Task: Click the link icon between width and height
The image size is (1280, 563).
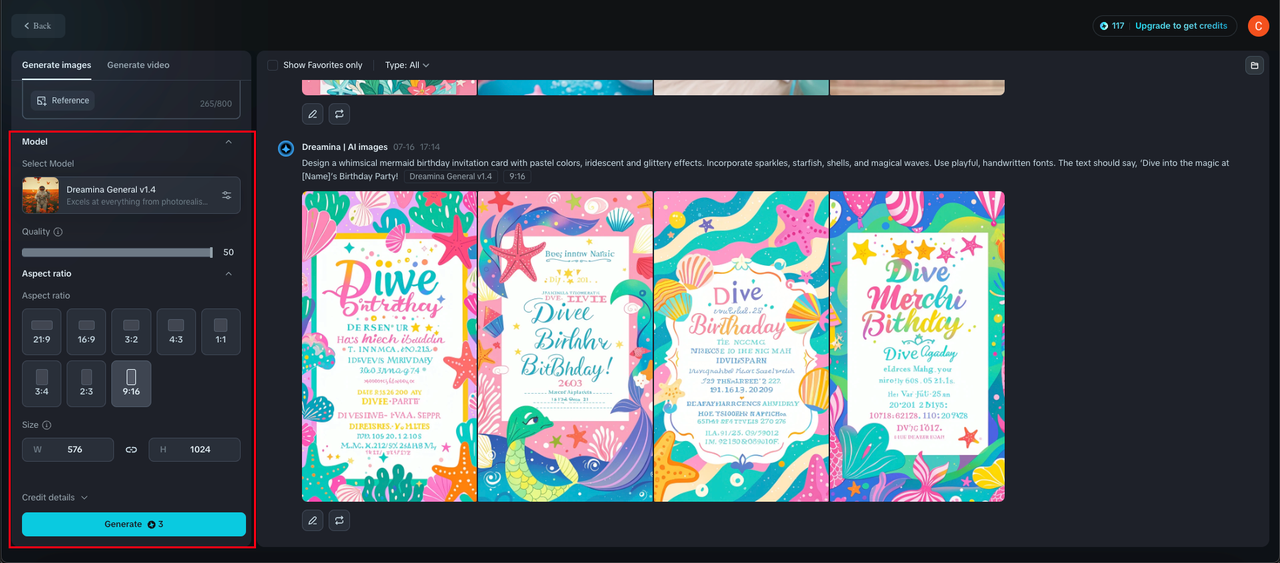Action: tap(131, 450)
